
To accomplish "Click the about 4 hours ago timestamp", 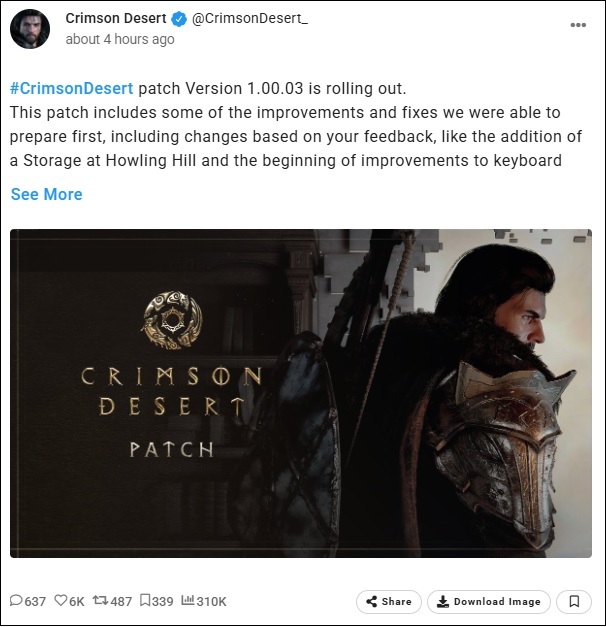I will pos(120,39).
